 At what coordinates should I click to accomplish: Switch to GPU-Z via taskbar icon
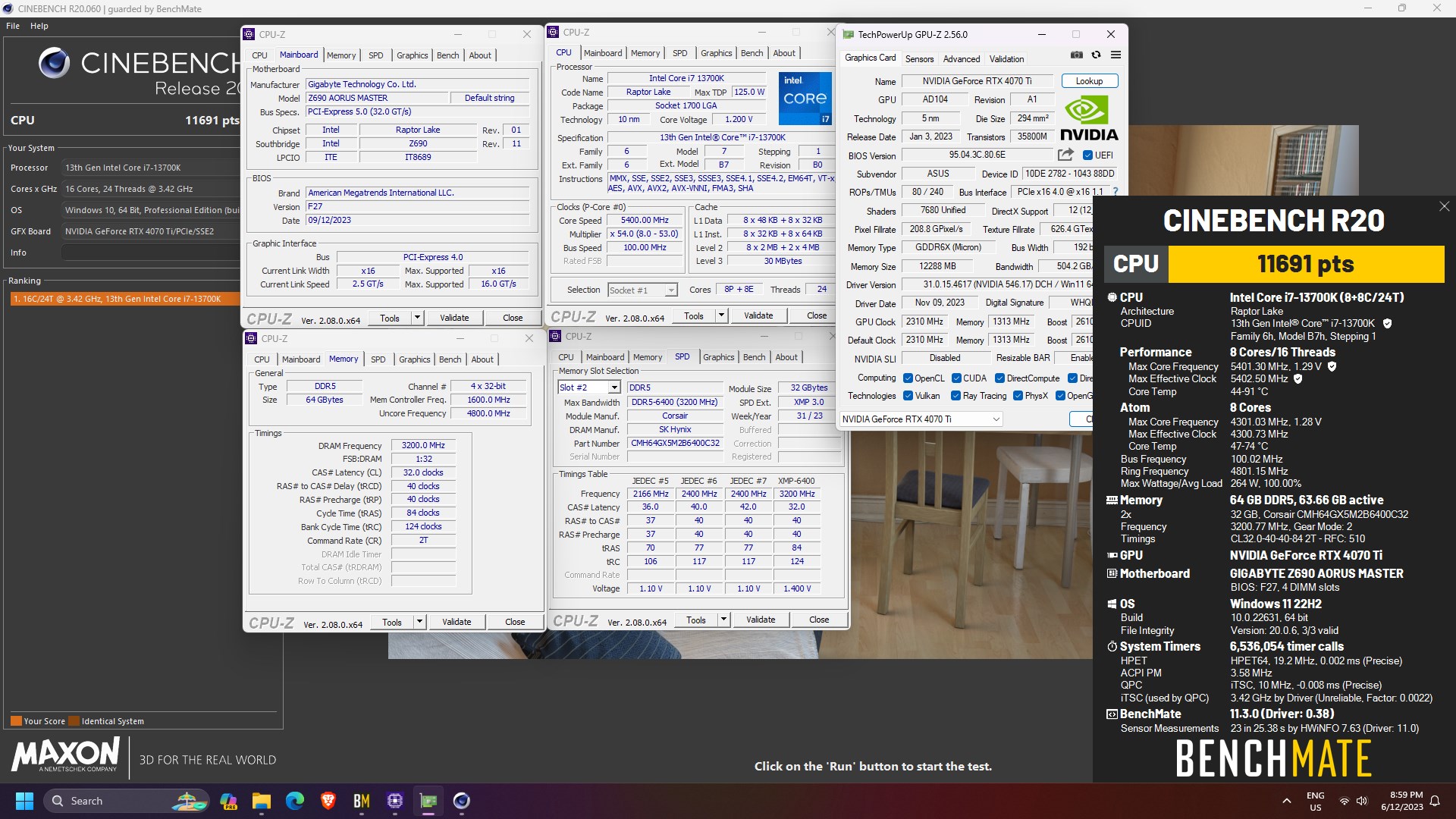coord(428,801)
